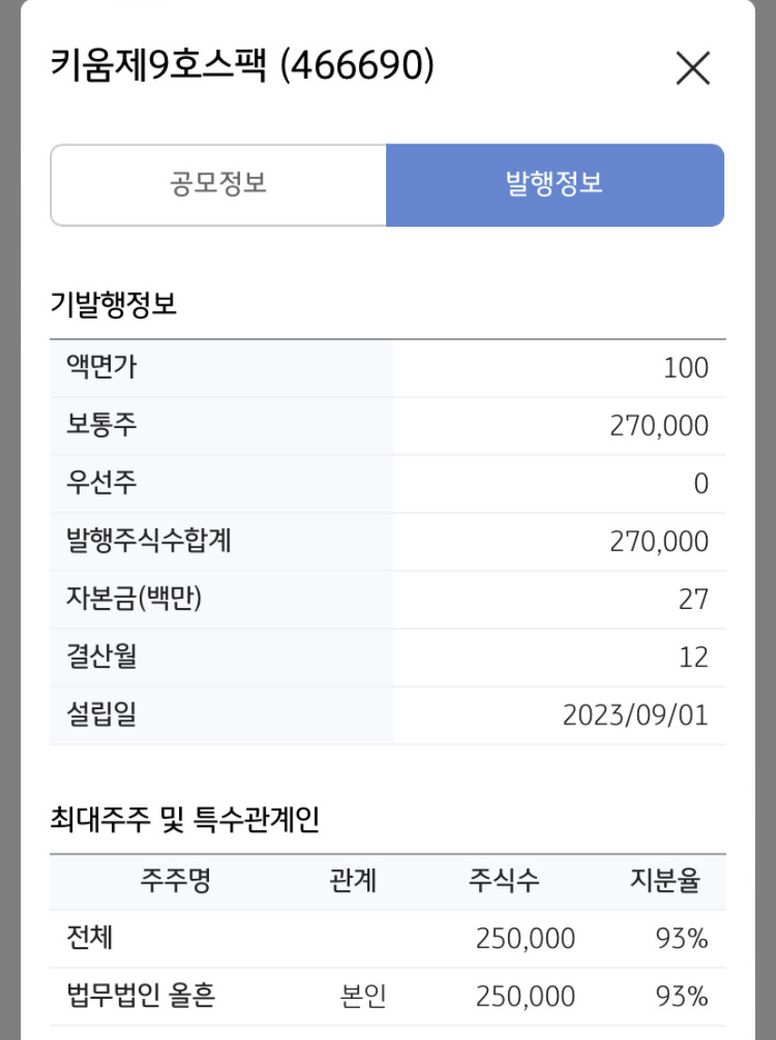Click the 주주명 column header
776x1040 pixels.
point(175,881)
